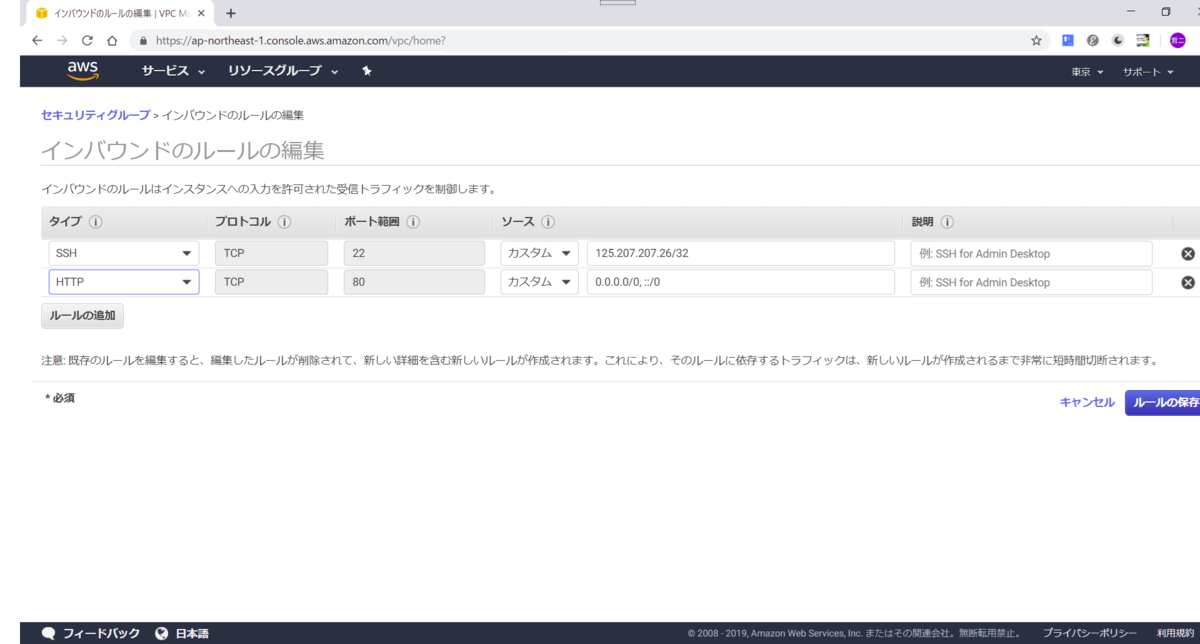This screenshot has height=644, width=1200.
Task: Click the browser home icon
Action: [111, 40]
